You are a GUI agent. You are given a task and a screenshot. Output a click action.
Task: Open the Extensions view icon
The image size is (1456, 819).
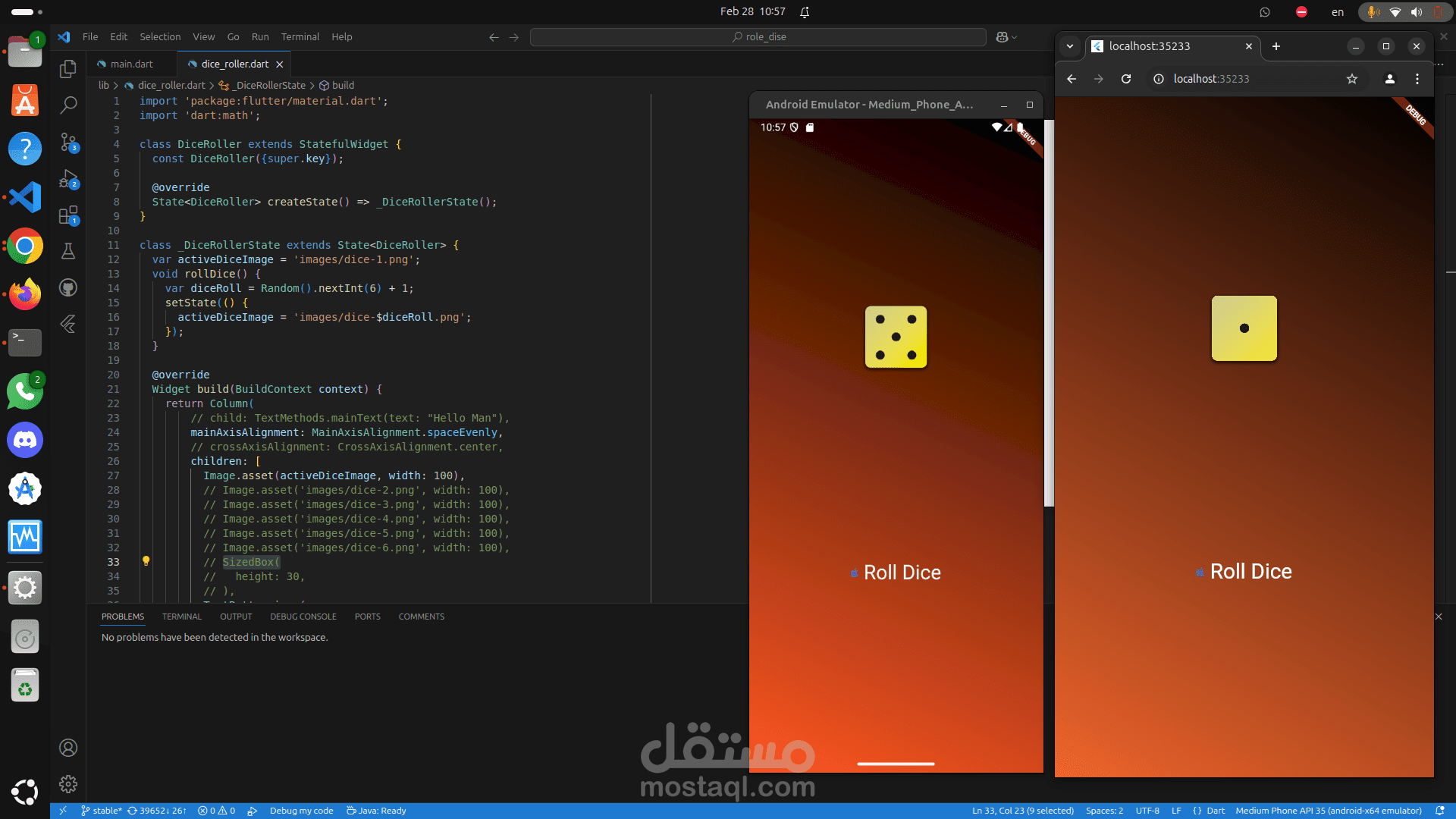[x=68, y=215]
